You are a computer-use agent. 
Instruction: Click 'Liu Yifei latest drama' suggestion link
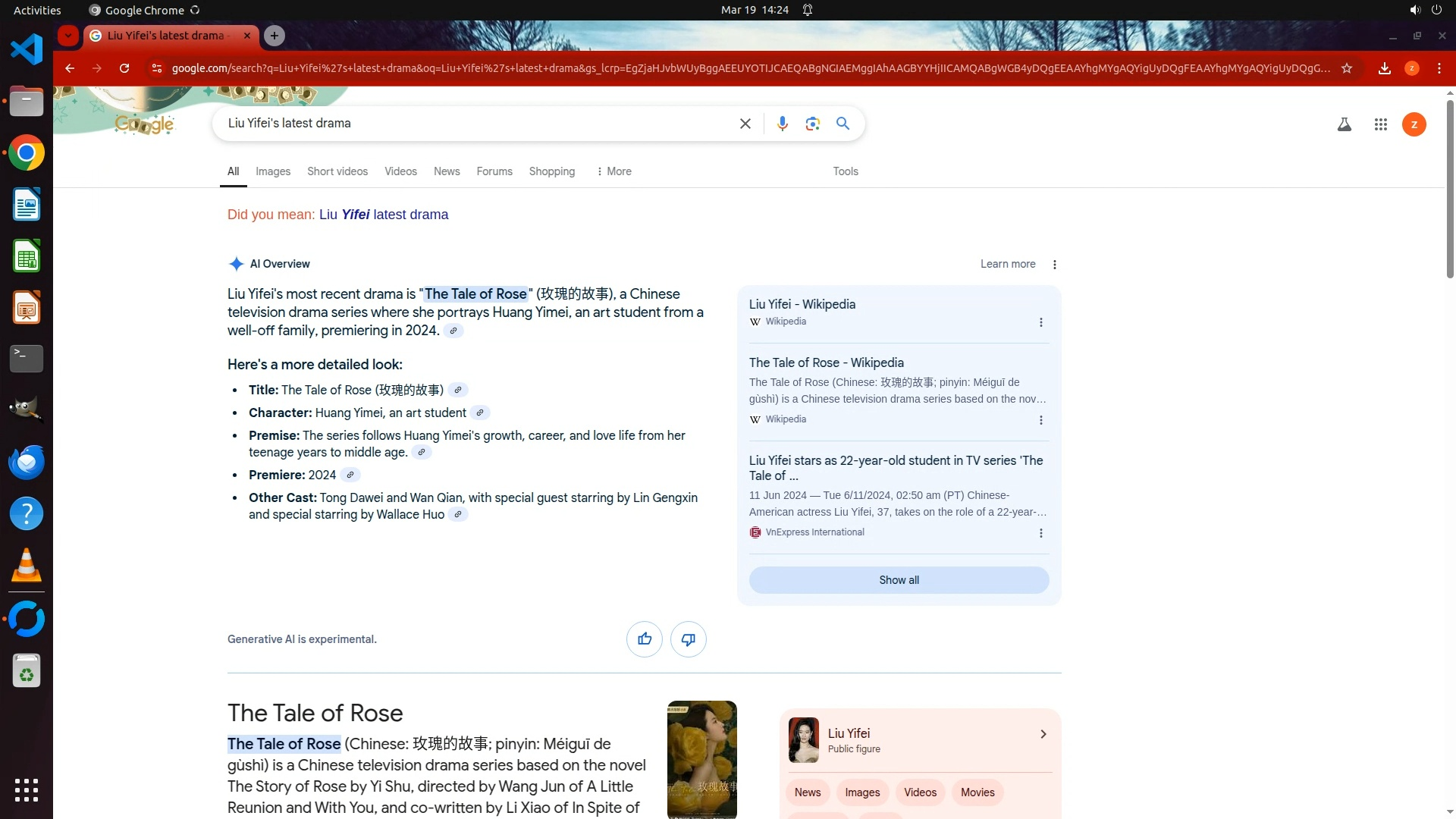pyautogui.click(x=383, y=215)
